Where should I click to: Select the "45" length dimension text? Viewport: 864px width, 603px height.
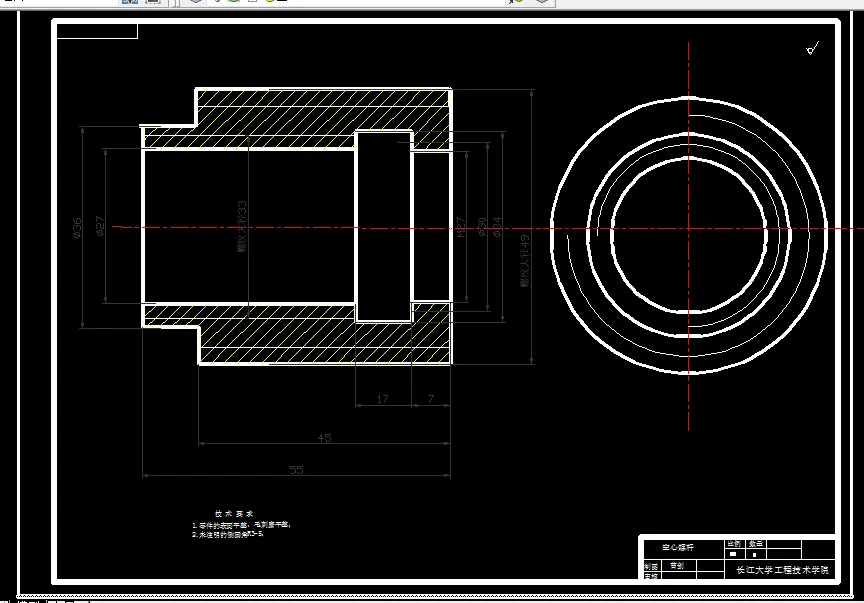[325, 438]
